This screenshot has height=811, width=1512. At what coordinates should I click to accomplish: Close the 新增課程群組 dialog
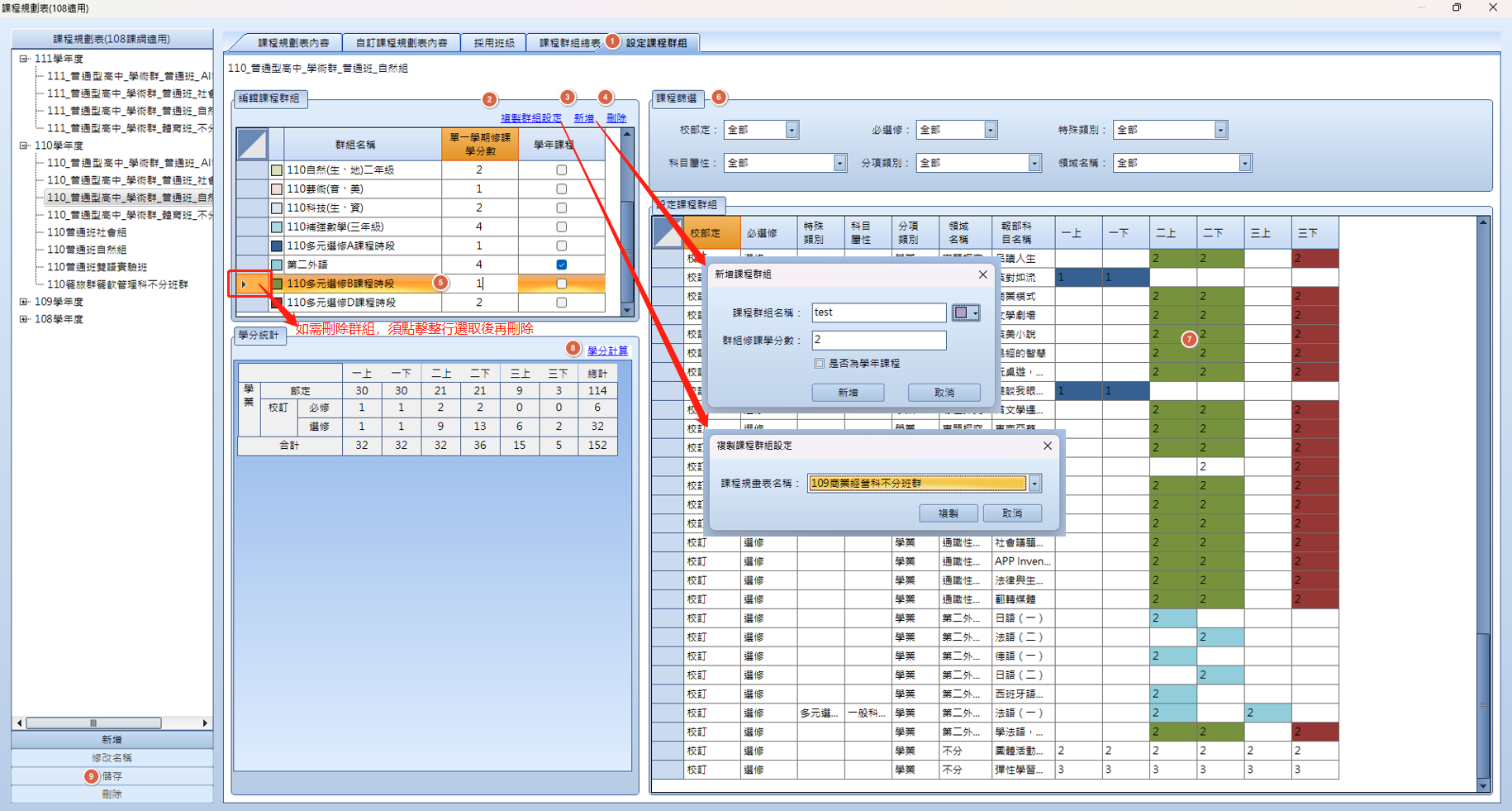pyautogui.click(x=982, y=274)
